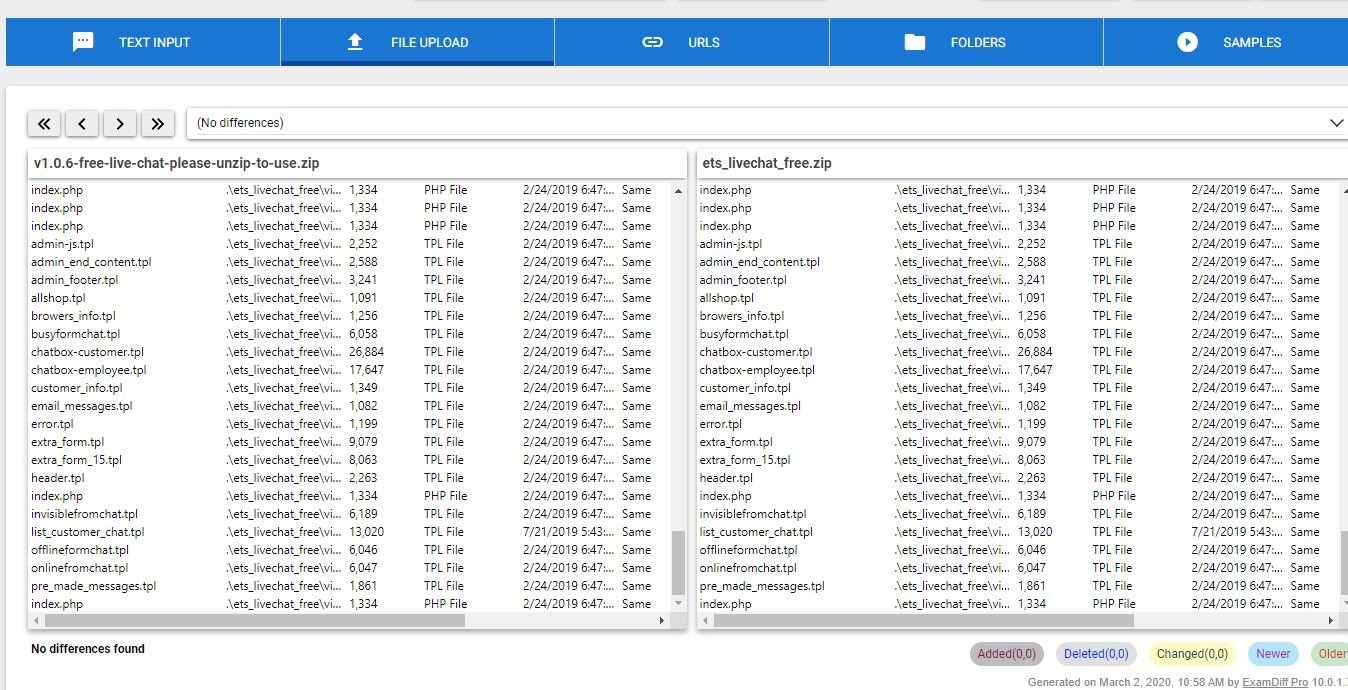Select error.tpl in the left pane

pyautogui.click(x=52, y=424)
